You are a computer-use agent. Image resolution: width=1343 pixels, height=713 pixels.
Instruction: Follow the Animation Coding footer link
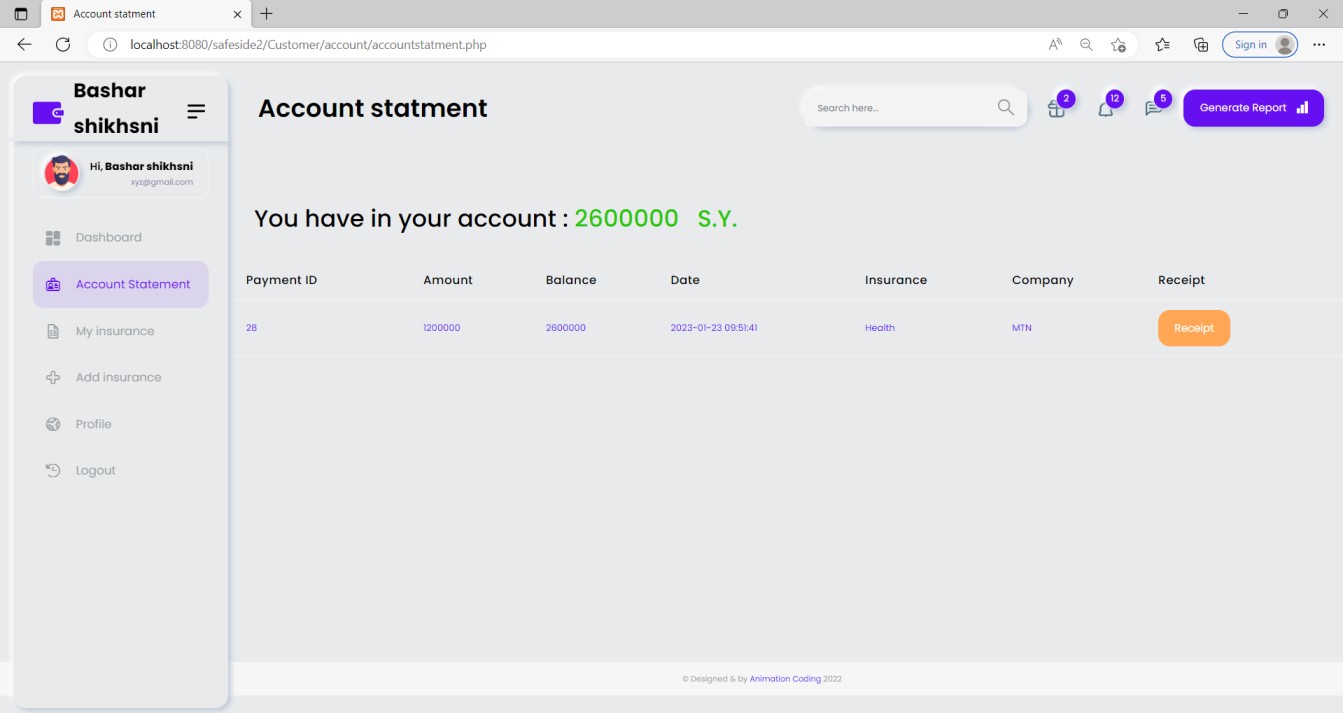click(x=785, y=679)
